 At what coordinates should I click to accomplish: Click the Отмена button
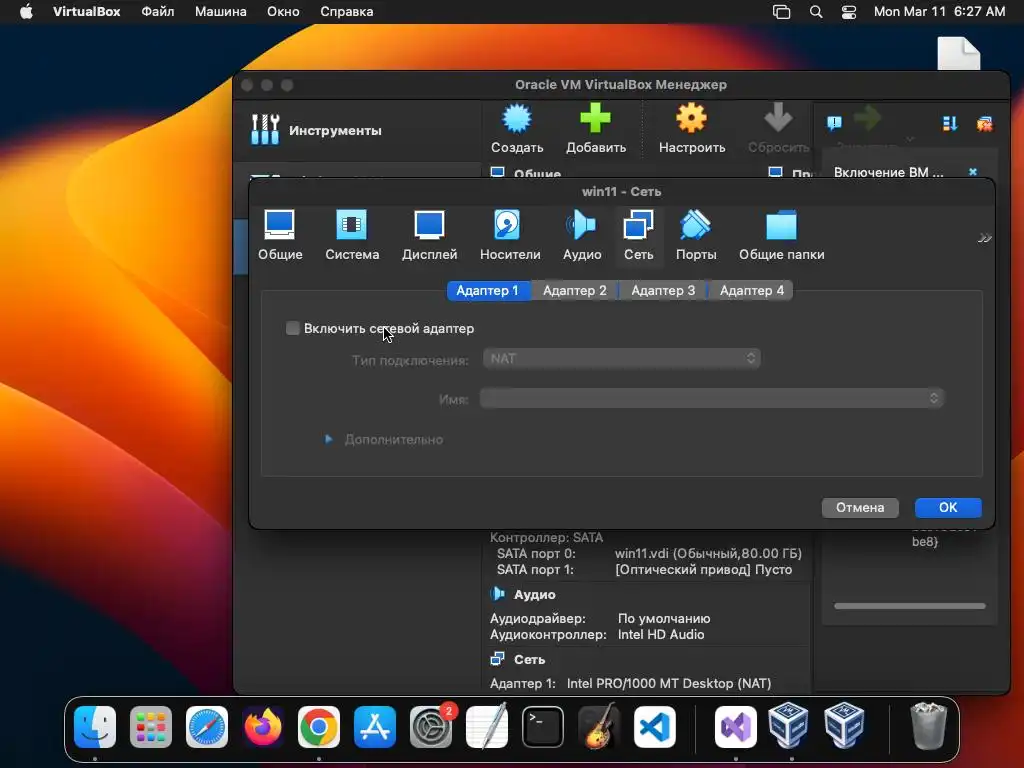(860, 507)
